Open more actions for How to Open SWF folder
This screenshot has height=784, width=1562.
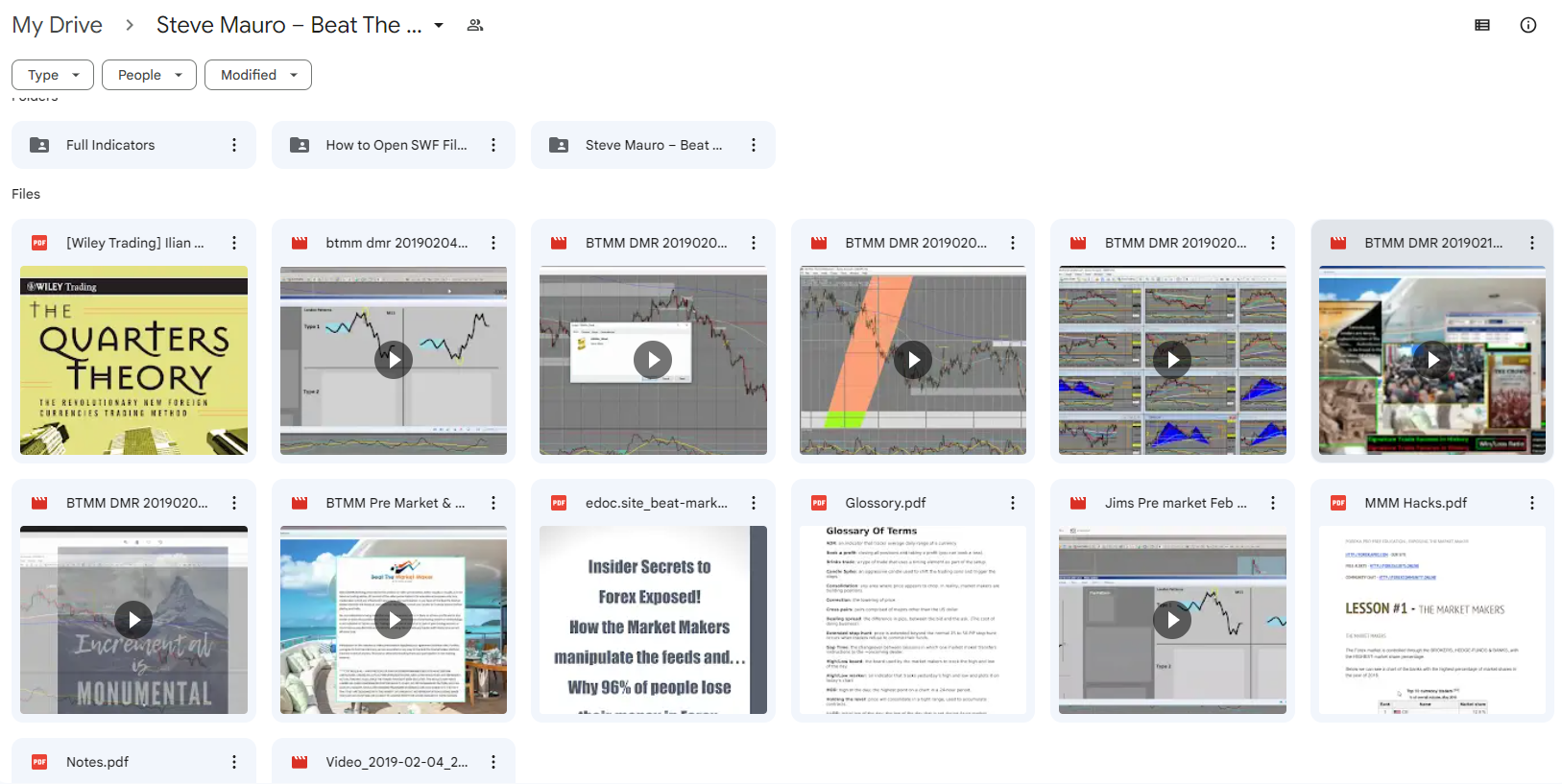tap(493, 145)
